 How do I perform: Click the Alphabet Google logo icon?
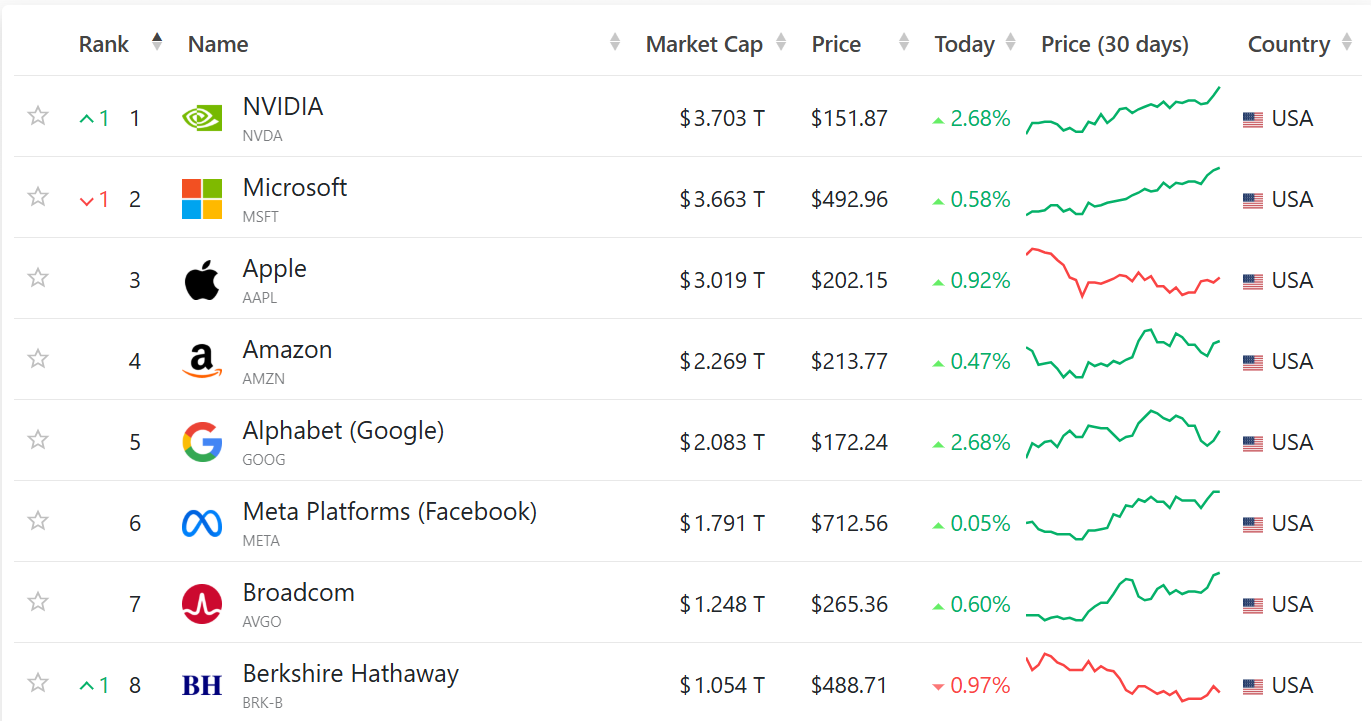202,442
